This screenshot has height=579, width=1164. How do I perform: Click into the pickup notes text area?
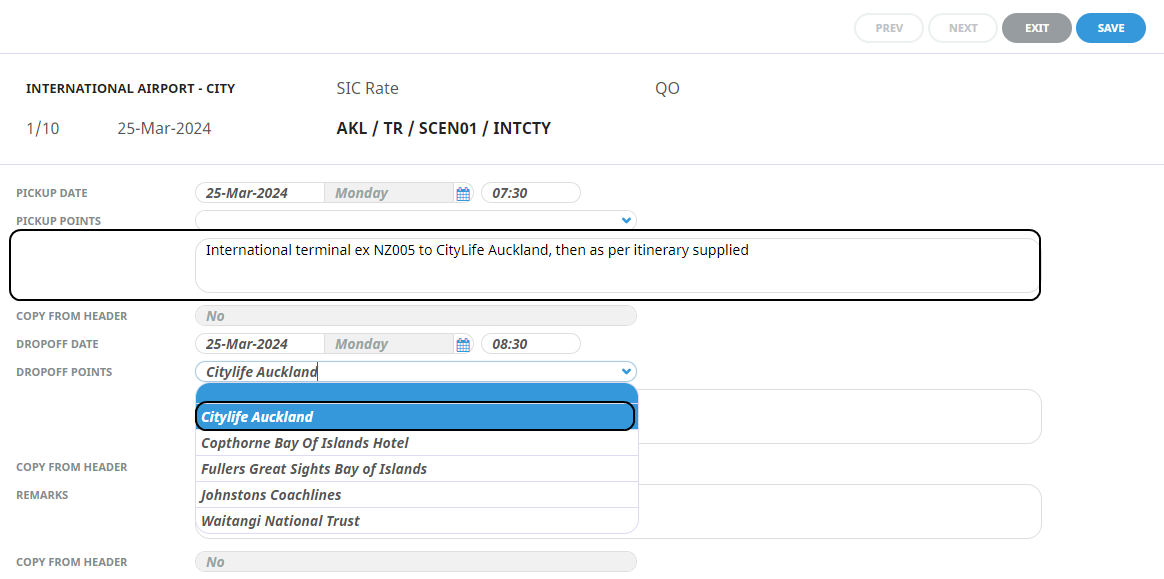(617, 266)
